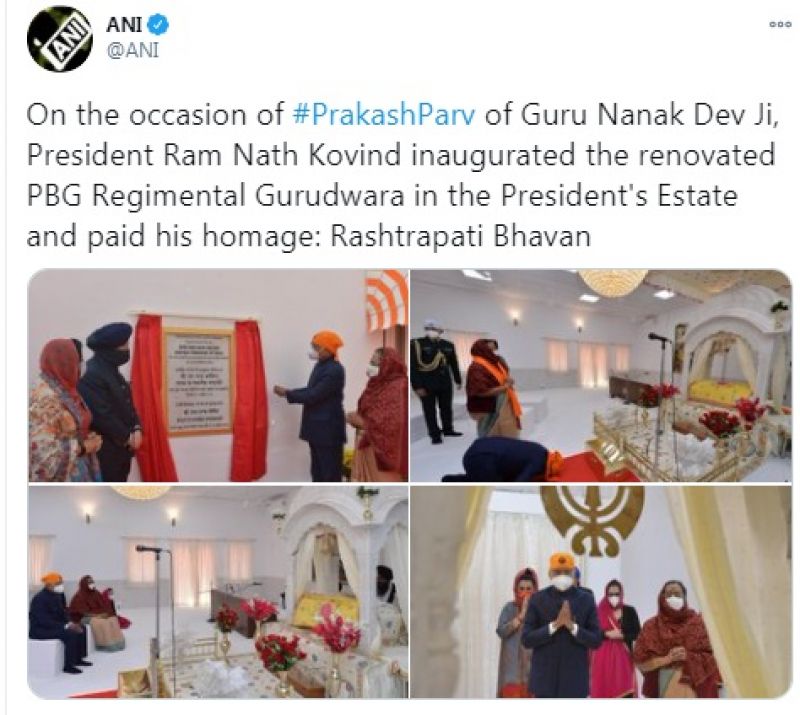Image resolution: width=800 pixels, height=715 pixels.
Task: Click the blue verified badge
Action: click(159, 24)
